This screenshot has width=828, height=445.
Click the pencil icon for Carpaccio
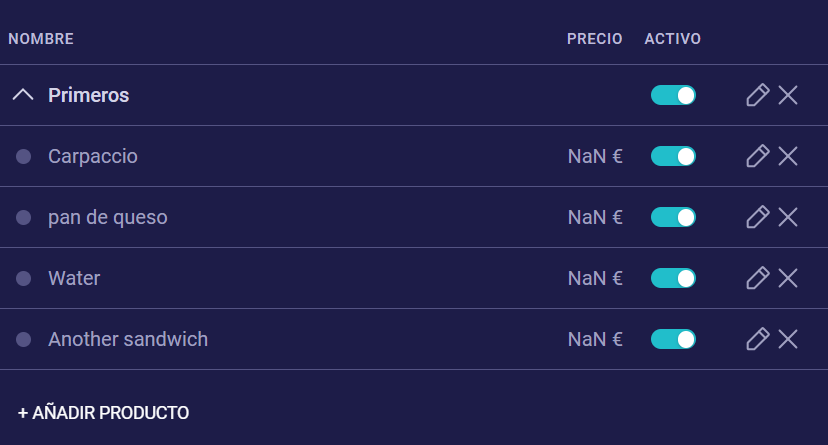[x=758, y=156]
